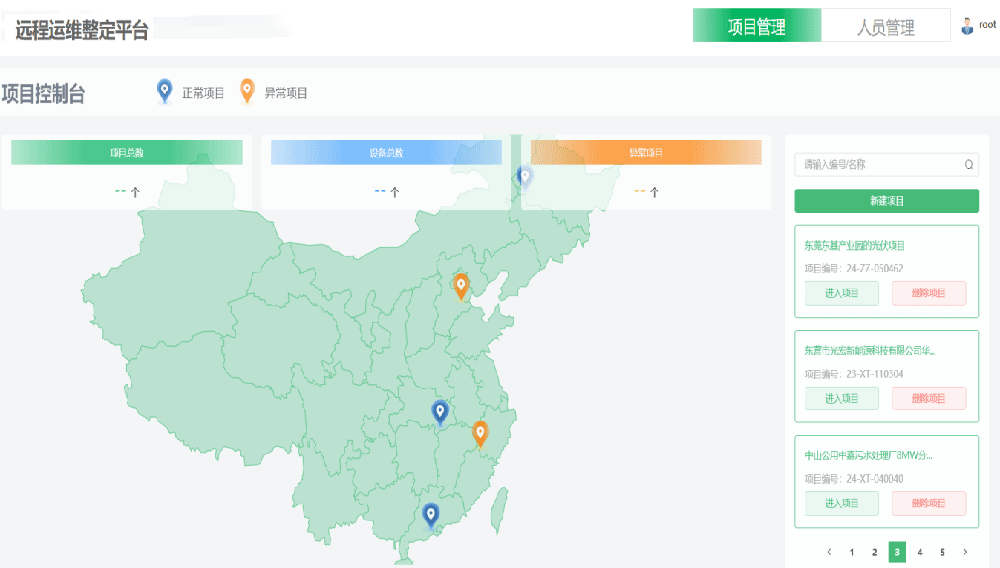Delete project 23-XT-110504 via 删除项目

point(928,398)
